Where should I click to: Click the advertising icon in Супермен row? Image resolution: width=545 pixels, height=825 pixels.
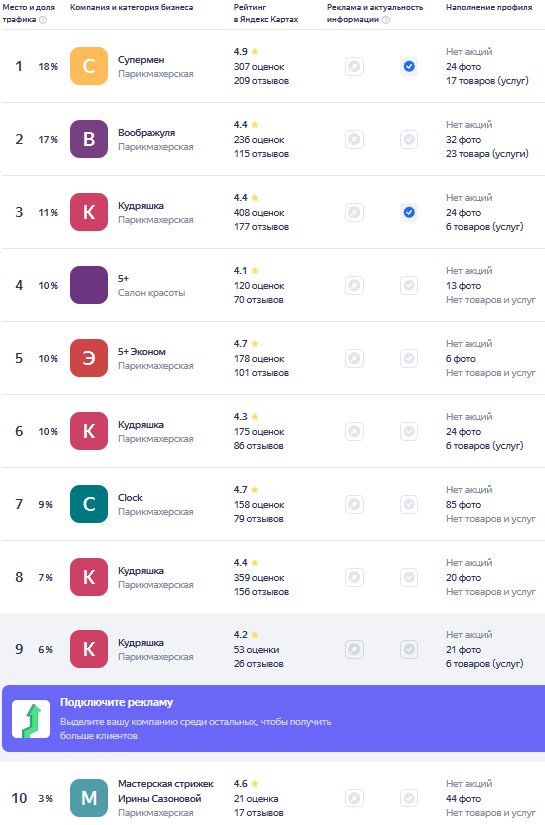tap(355, 66)
